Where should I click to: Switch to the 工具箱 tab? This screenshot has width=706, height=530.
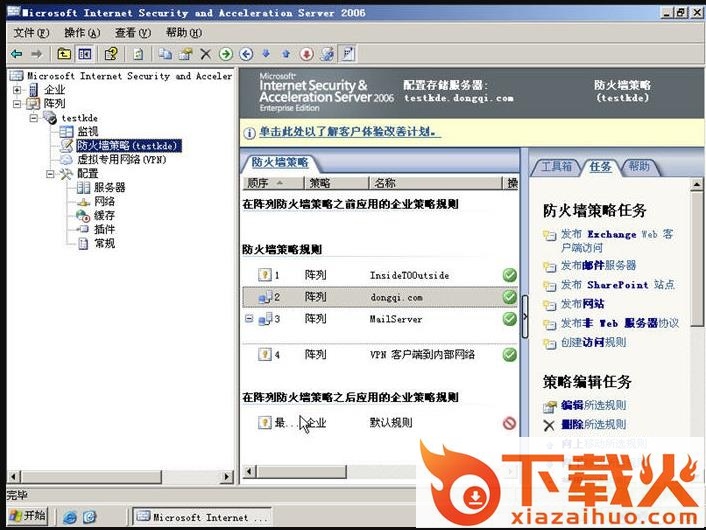pyautogui.click(x=557, y=167)
